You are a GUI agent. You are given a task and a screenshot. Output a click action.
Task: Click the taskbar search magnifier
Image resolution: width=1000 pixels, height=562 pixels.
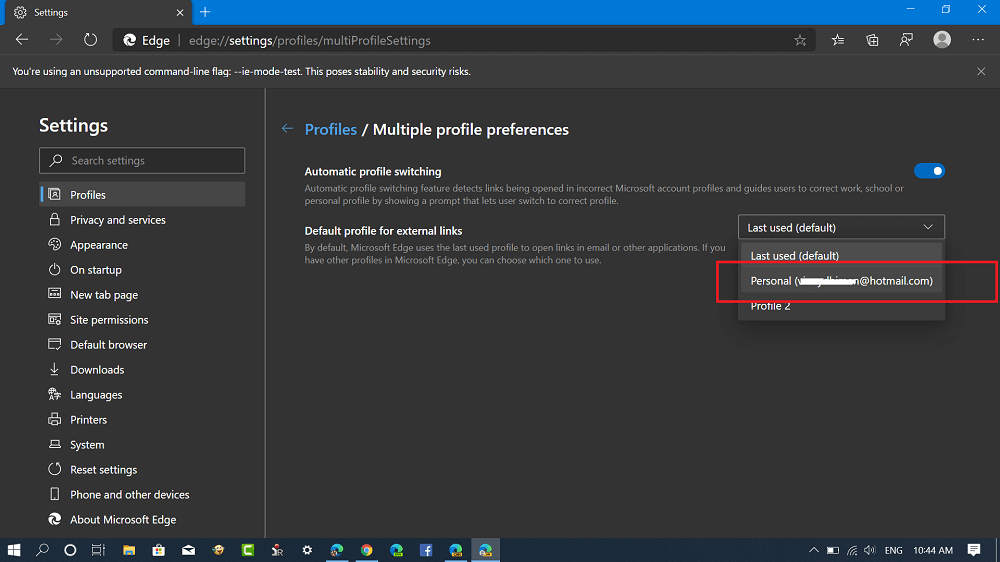(42, 550)
